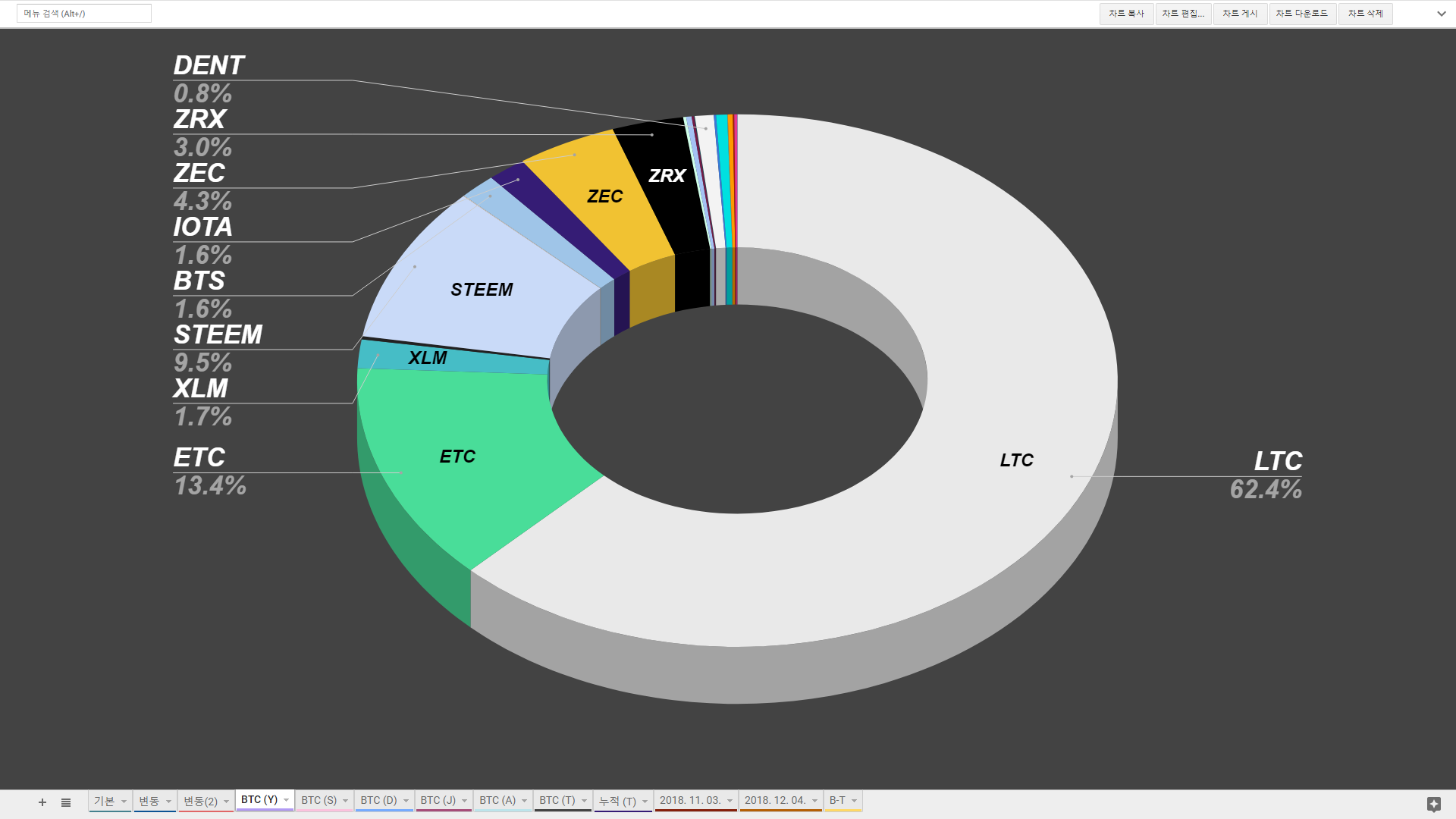Add a new sheet with the plus icon
The height and width of the screenshot is (819, 1456).
[x=42, y=802]
